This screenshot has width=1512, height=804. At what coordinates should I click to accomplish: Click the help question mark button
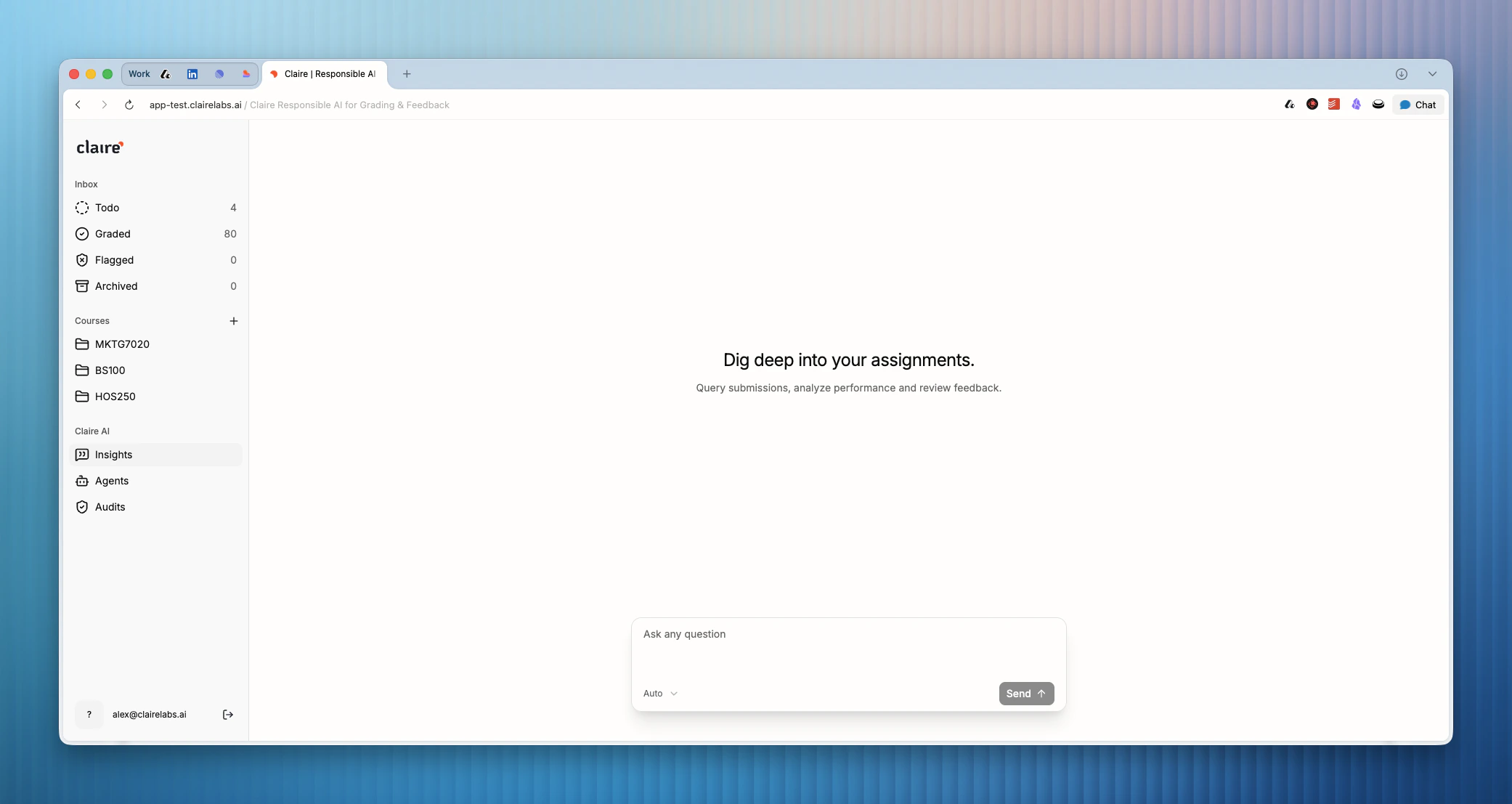89,715
